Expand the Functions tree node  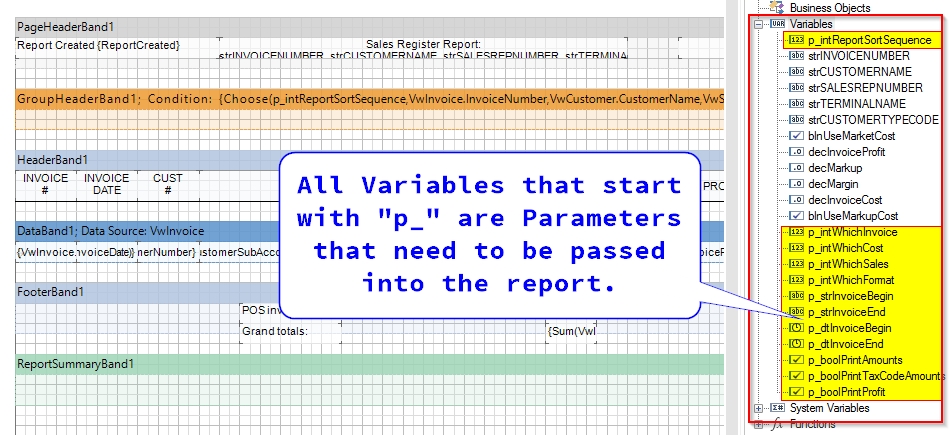point(758,424)
